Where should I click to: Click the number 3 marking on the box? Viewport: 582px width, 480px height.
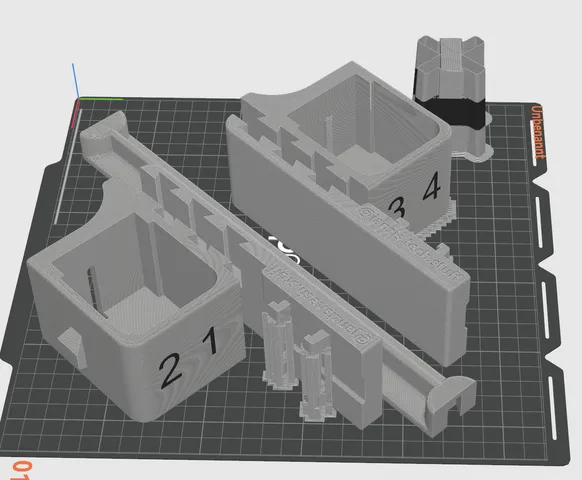point(397,209)
